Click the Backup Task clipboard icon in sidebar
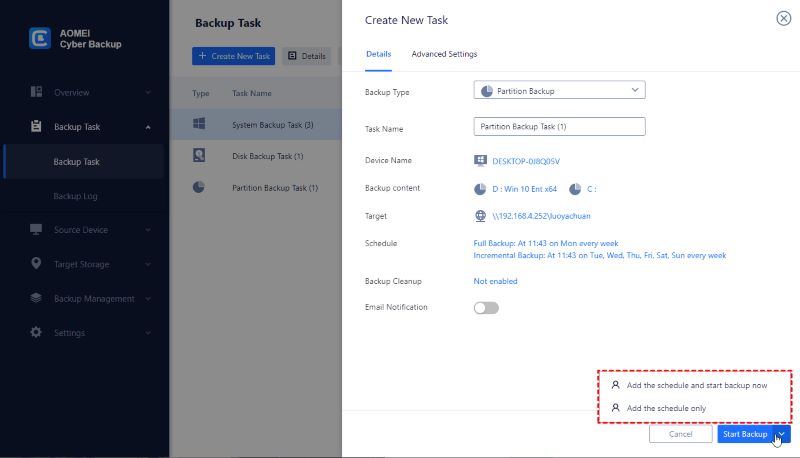Image resolution: width=800 pixels, height=458 pixels. pyautogui.click(x=36, y=126)
